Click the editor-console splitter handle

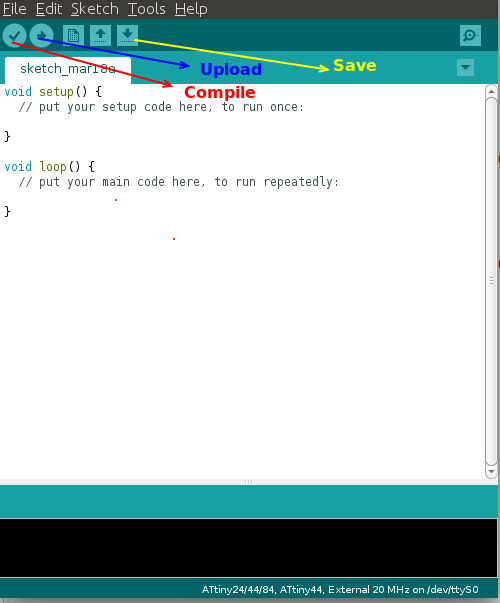click(x=248, y=482)
